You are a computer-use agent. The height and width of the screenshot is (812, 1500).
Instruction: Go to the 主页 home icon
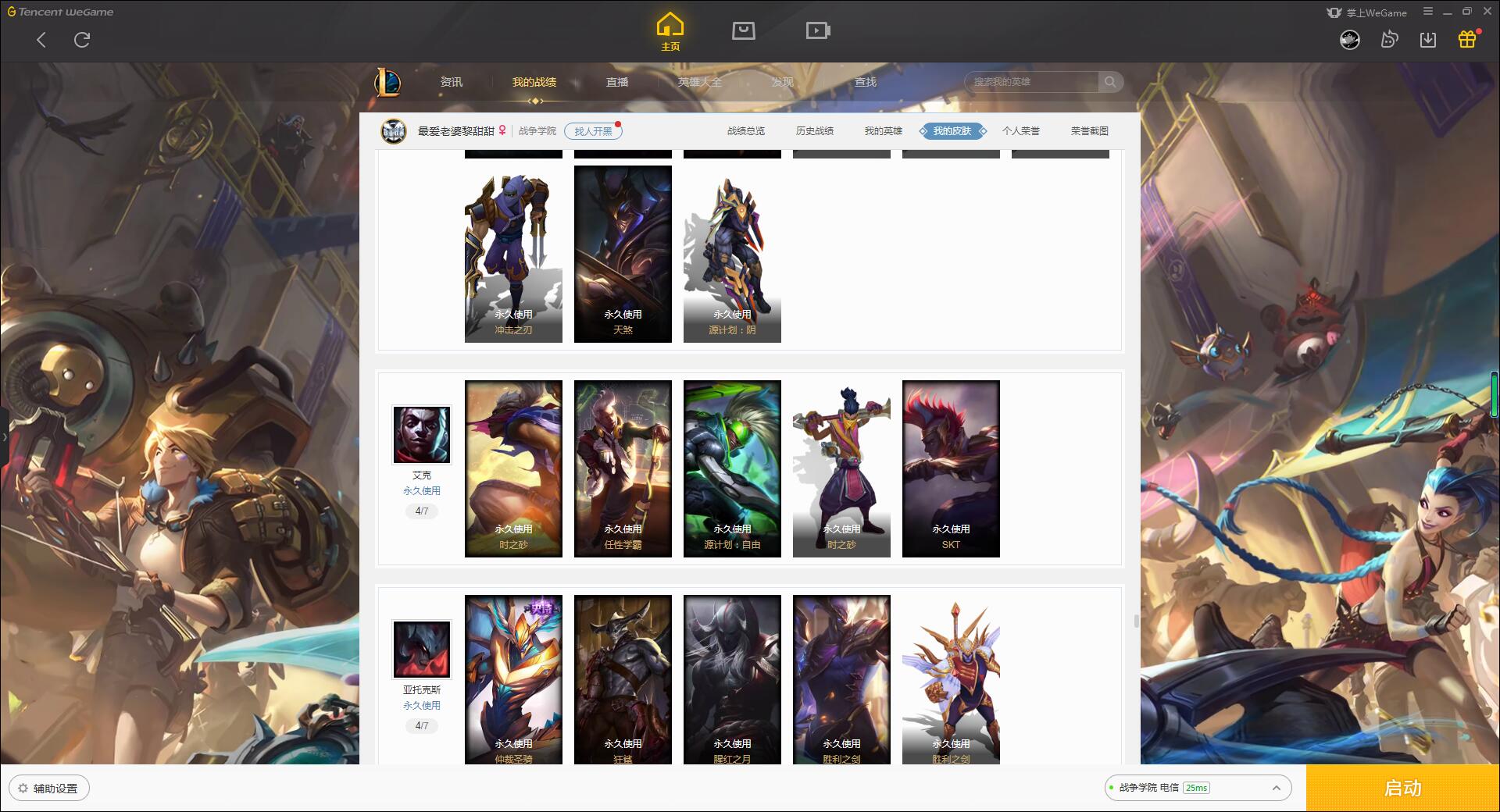(x=670, y=32)
